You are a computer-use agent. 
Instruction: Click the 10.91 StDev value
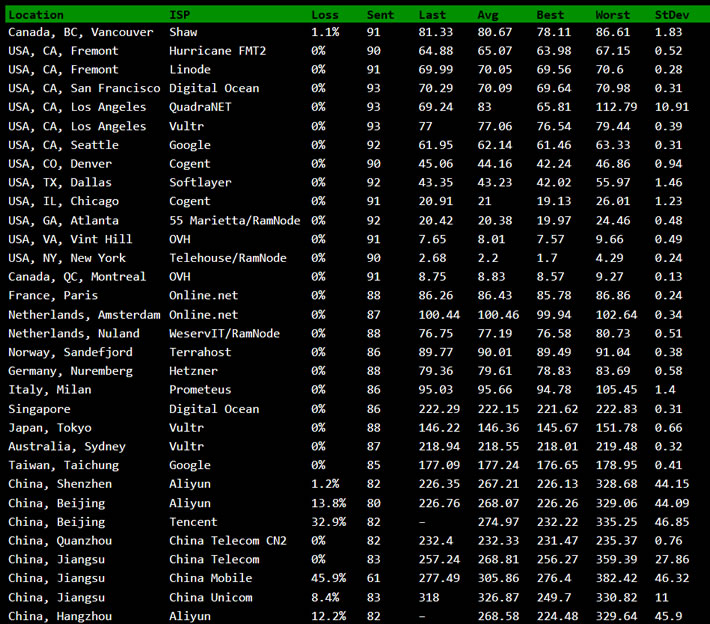pos(672,107)
